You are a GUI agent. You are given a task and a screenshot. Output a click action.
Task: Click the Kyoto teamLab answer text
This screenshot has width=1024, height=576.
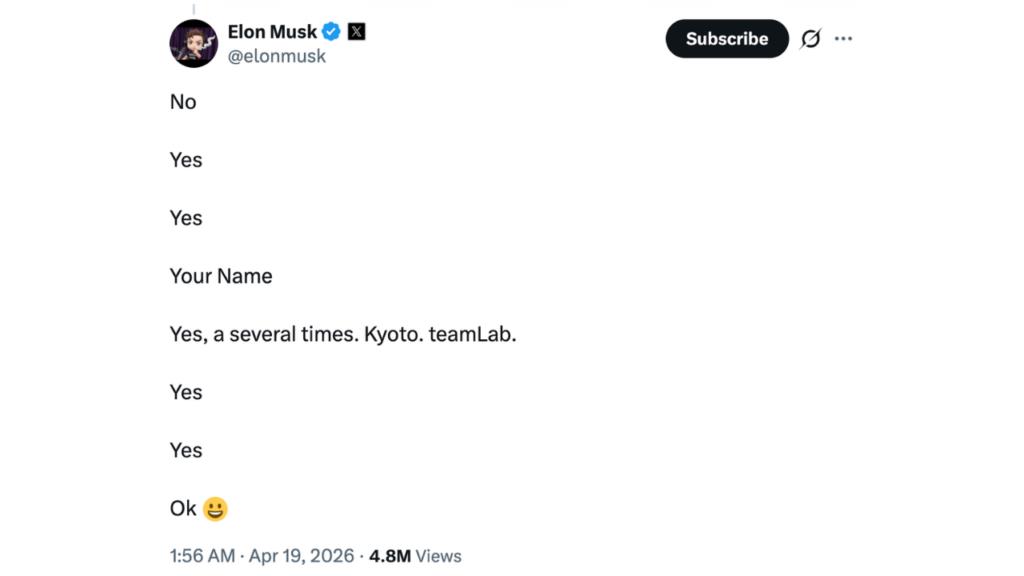click(x=343, y=334)
